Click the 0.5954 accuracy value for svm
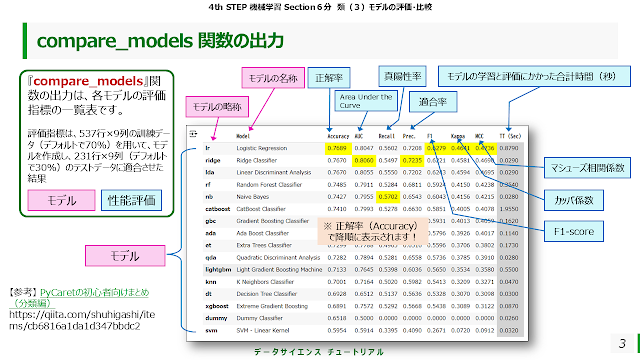Image resolution: width=640 pixels, height=360 pixels. pyautogui.click(x=337, y=330)
